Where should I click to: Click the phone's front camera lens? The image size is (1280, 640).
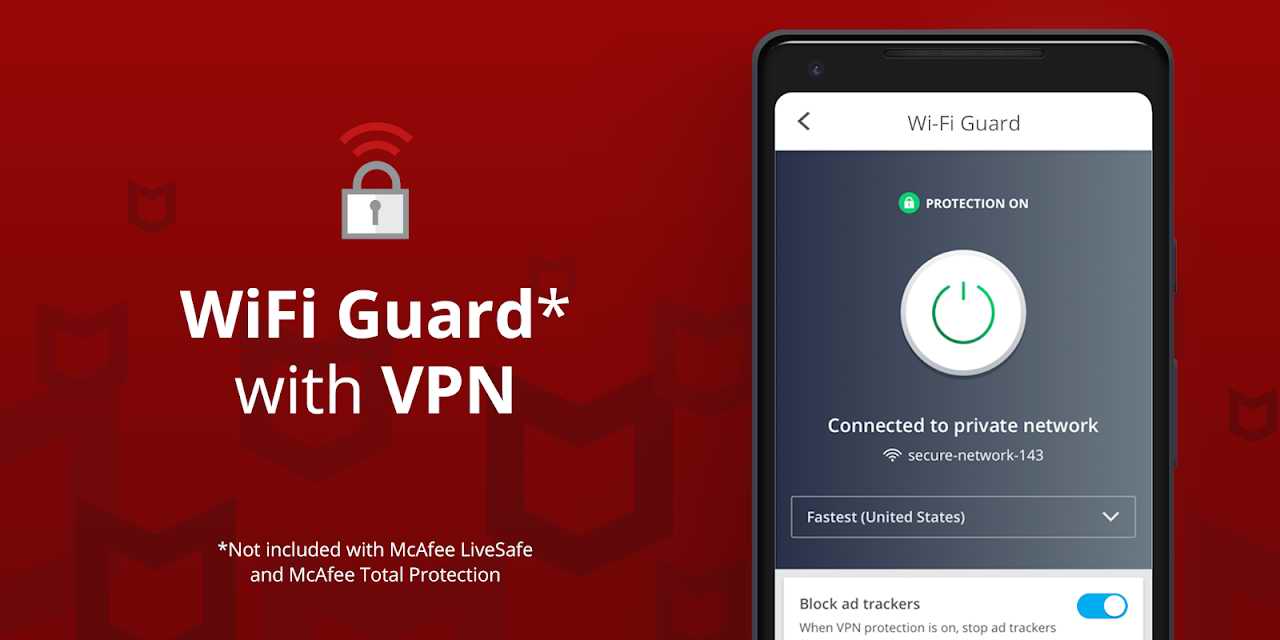[816, 69]
